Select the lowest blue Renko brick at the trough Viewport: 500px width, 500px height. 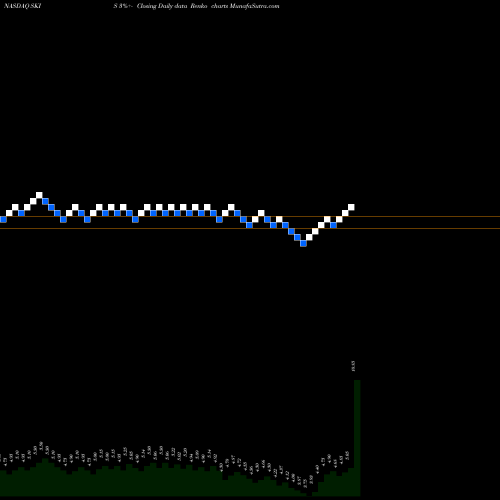[x=303, y=243]
